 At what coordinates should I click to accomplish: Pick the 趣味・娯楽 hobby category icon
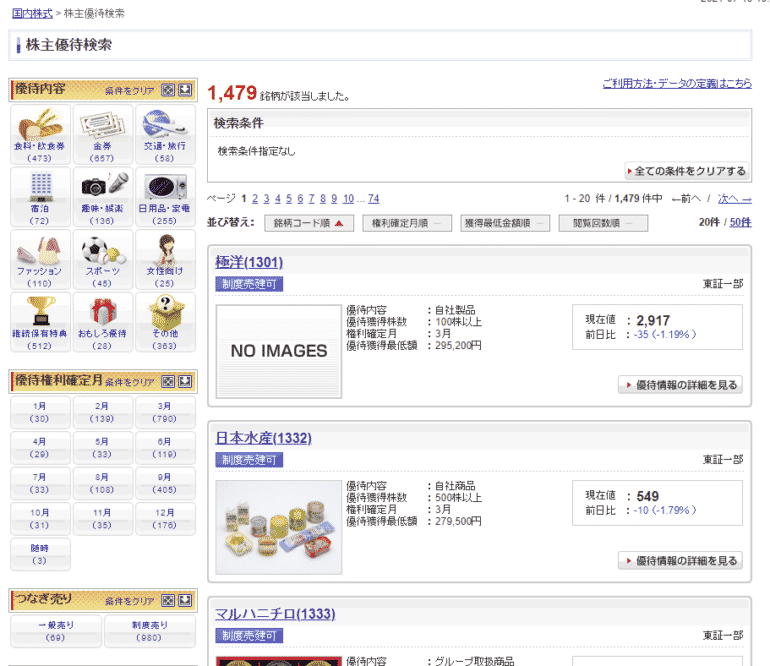click(102, 197)
